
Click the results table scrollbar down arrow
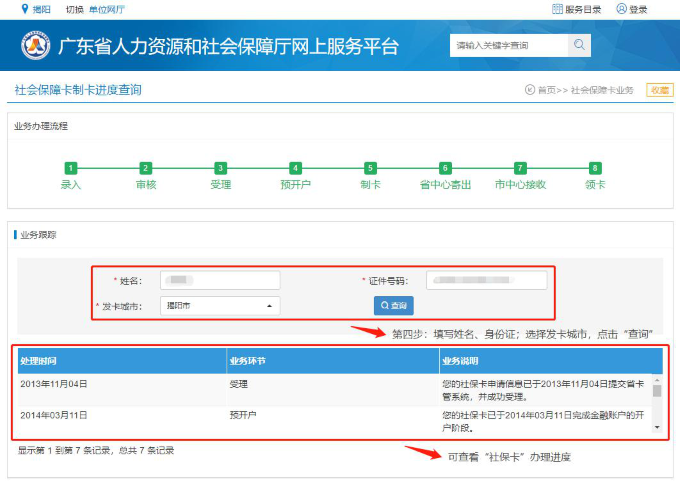pos(657,428)
